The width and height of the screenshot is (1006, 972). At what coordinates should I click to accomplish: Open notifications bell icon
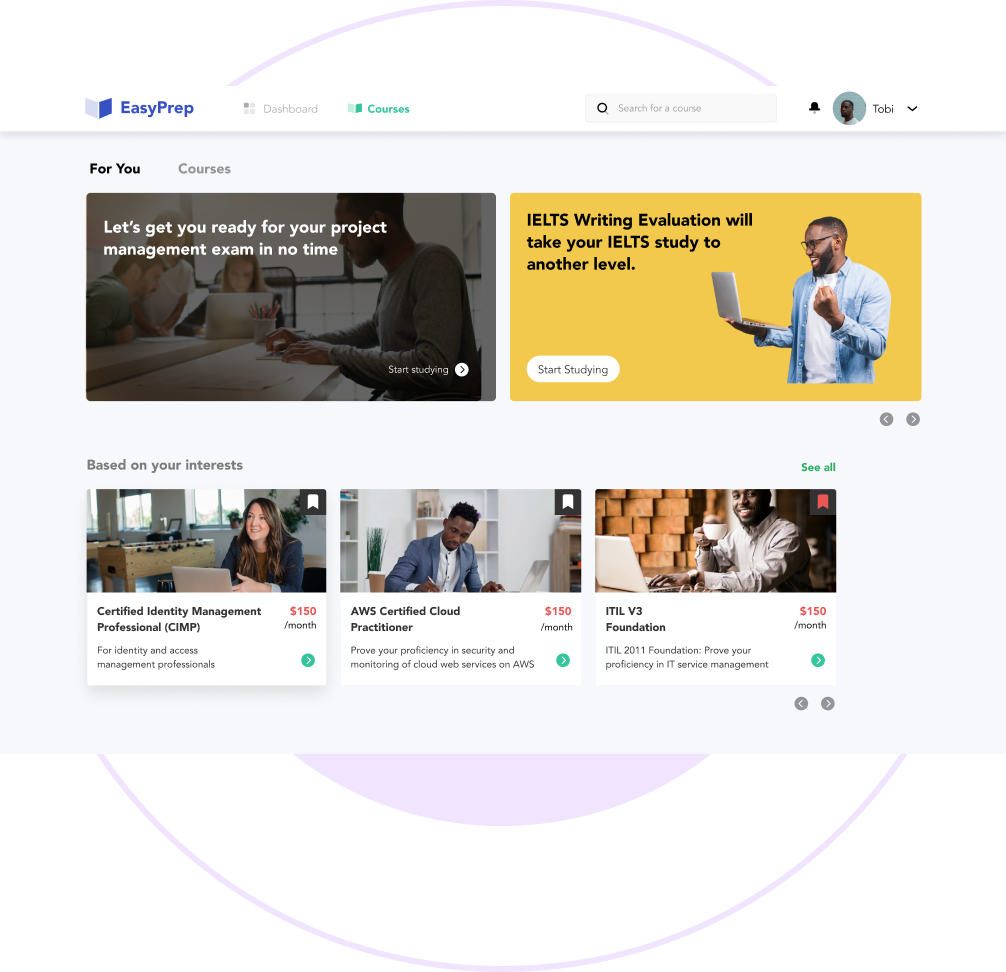coord(814,107)
